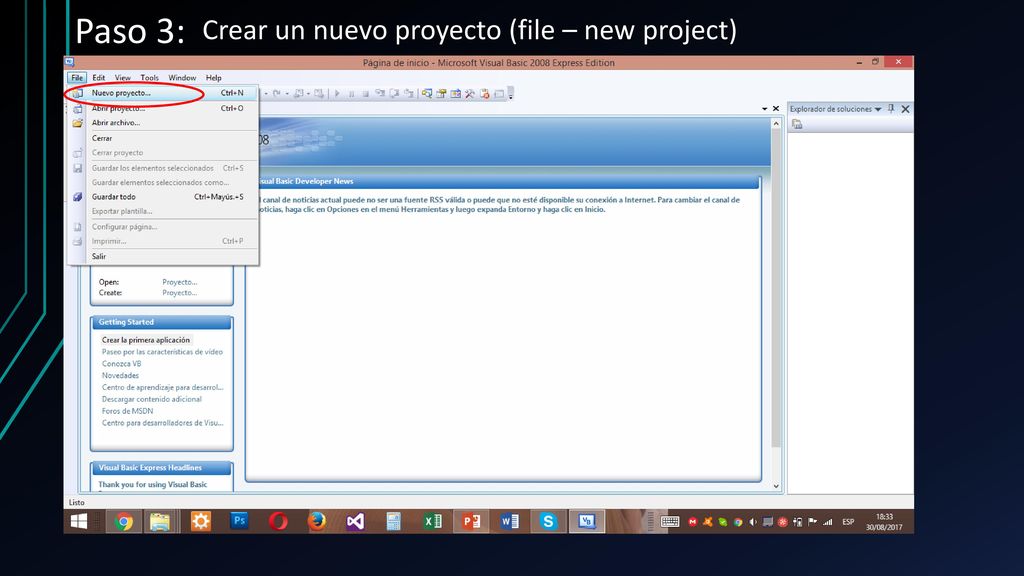Open Calculator from the taskbar
Screen dimensions: 1024x576
click(393, 521)
